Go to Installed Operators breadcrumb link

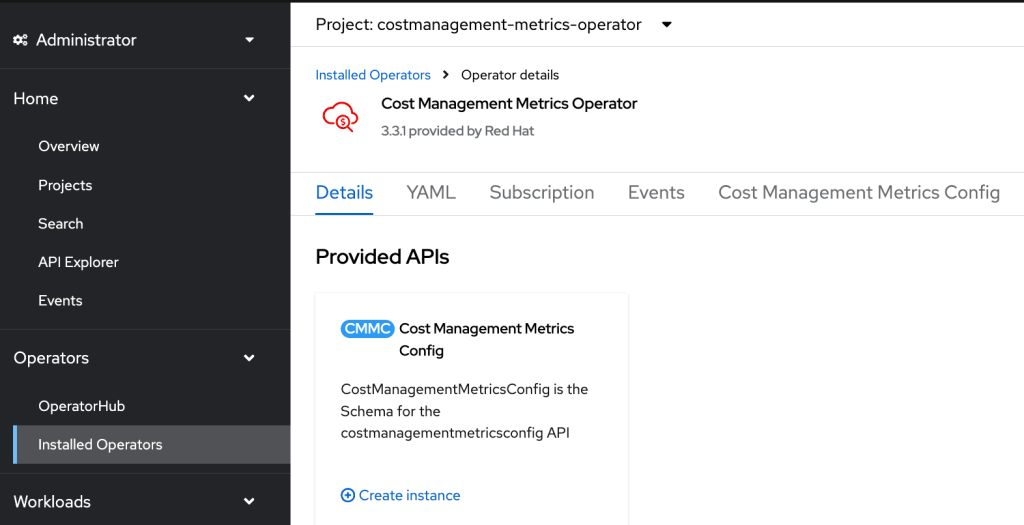[373, 75]
